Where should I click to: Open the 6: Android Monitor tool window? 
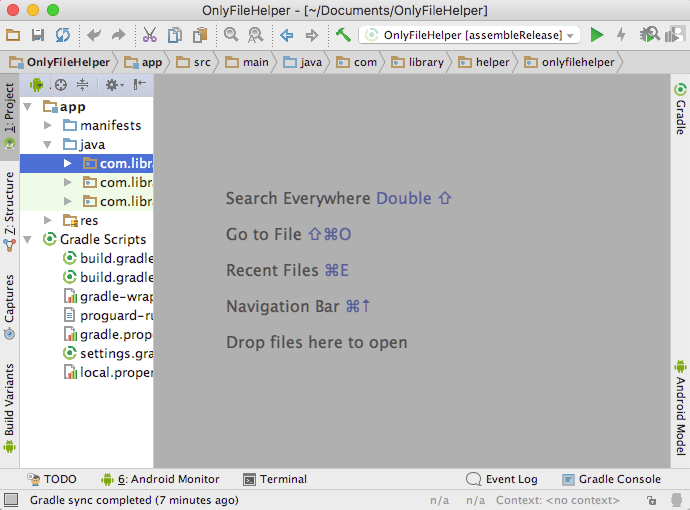coord(160,479)
